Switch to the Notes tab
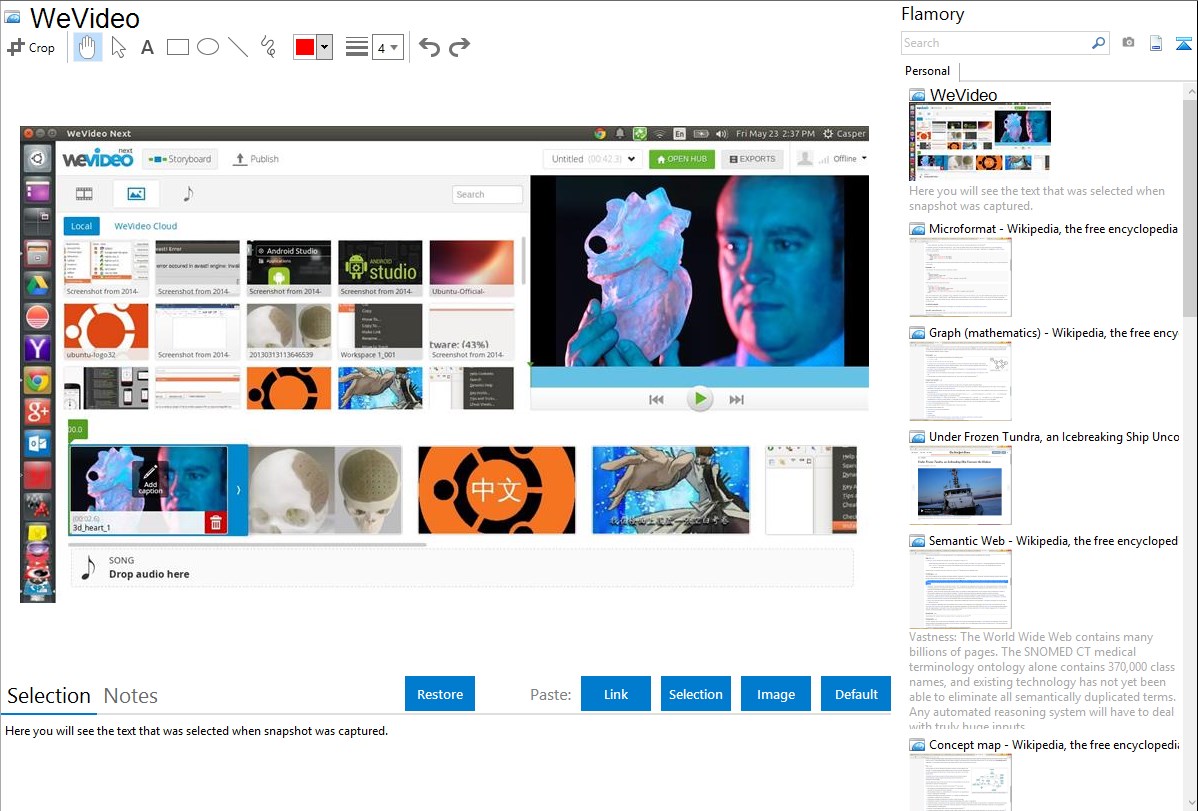 [131, 696]
